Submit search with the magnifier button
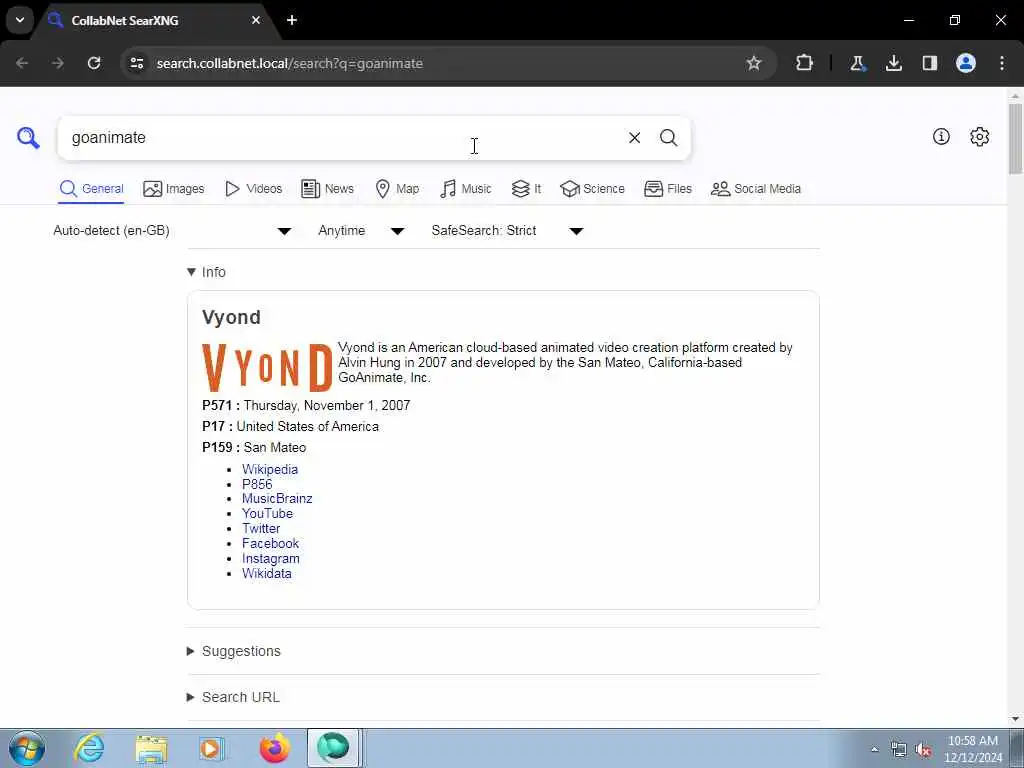Viewport: 1024px width, 768px height. pos(668,138)
